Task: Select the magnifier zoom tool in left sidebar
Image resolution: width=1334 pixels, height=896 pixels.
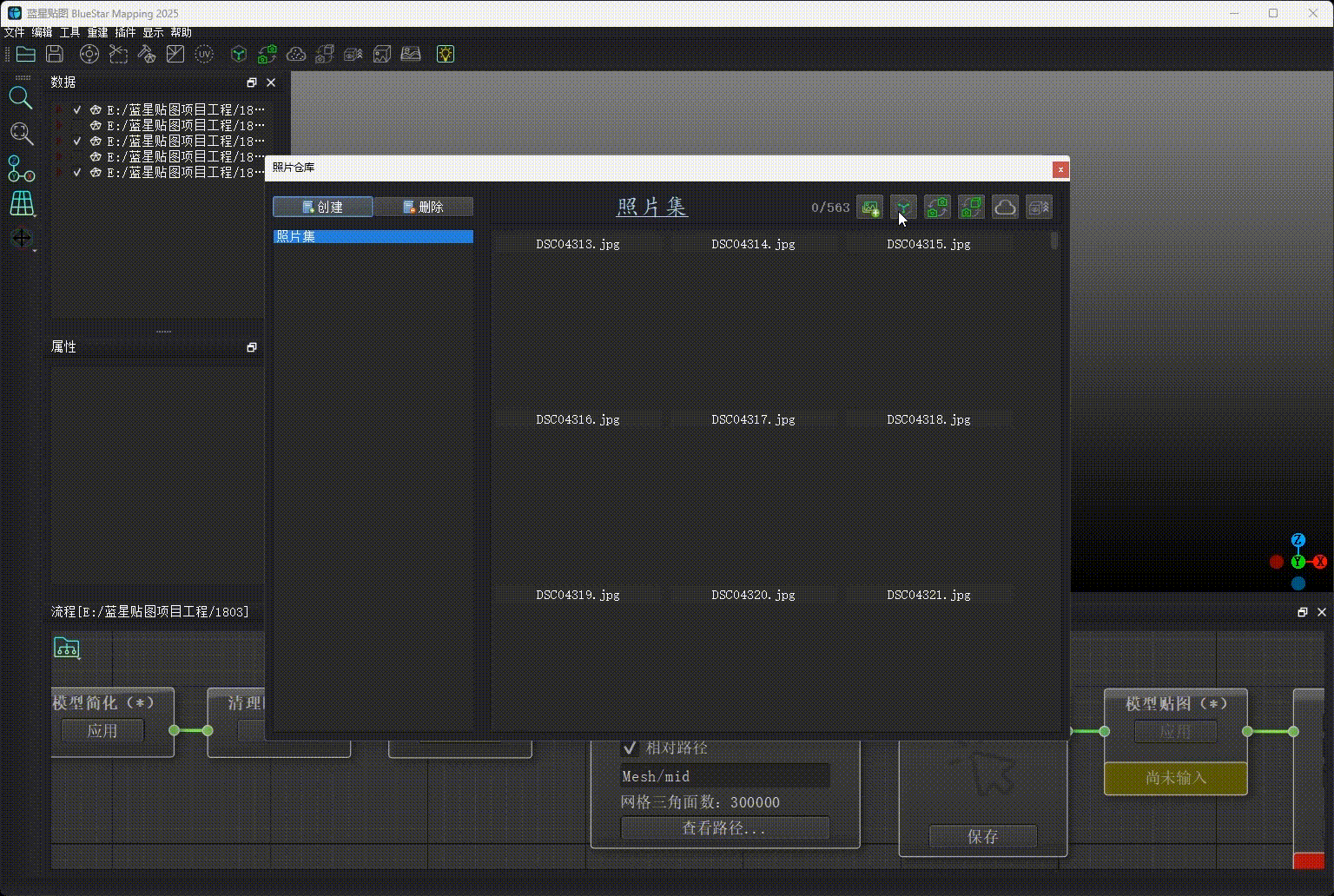Action: coord(21,98)
